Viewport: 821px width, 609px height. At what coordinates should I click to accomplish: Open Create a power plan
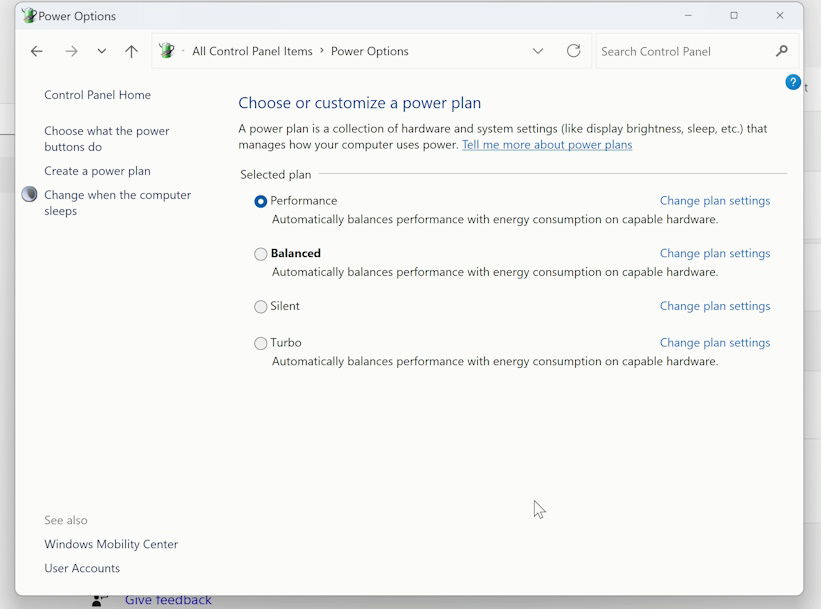click(97, 171)
